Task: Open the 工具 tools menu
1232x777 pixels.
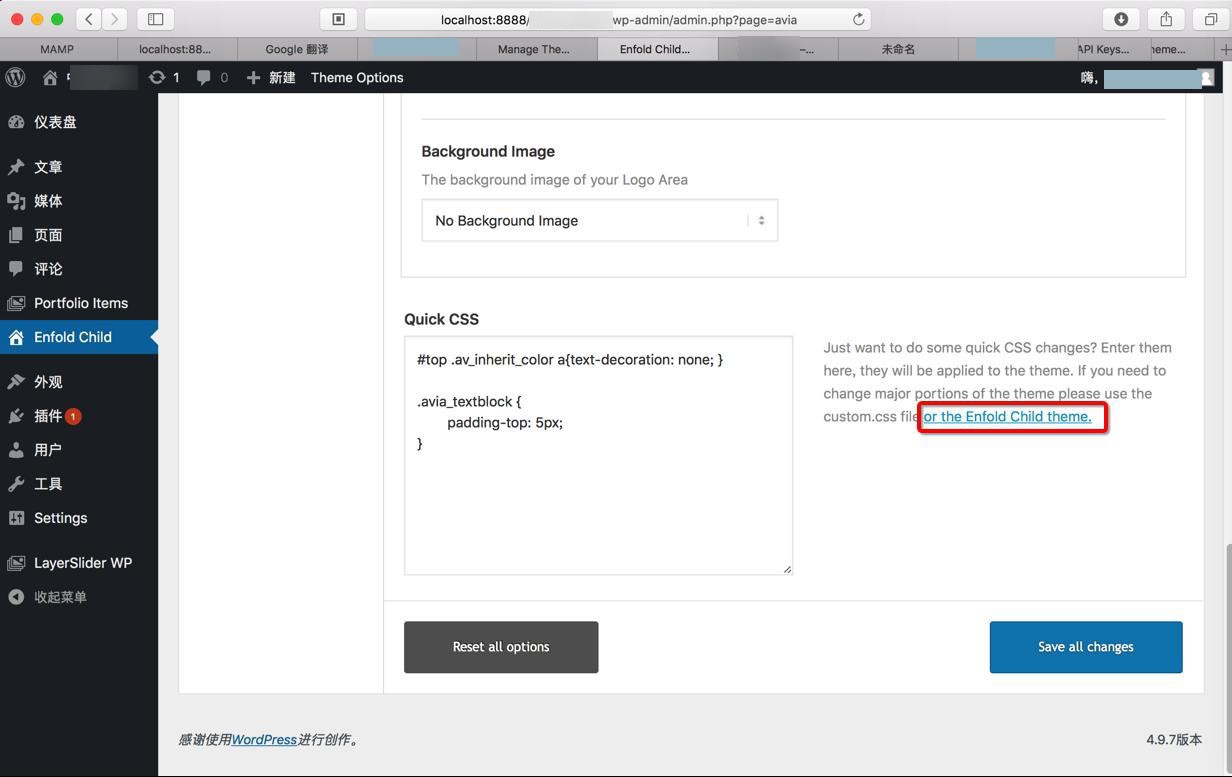Action: (79, 484)
